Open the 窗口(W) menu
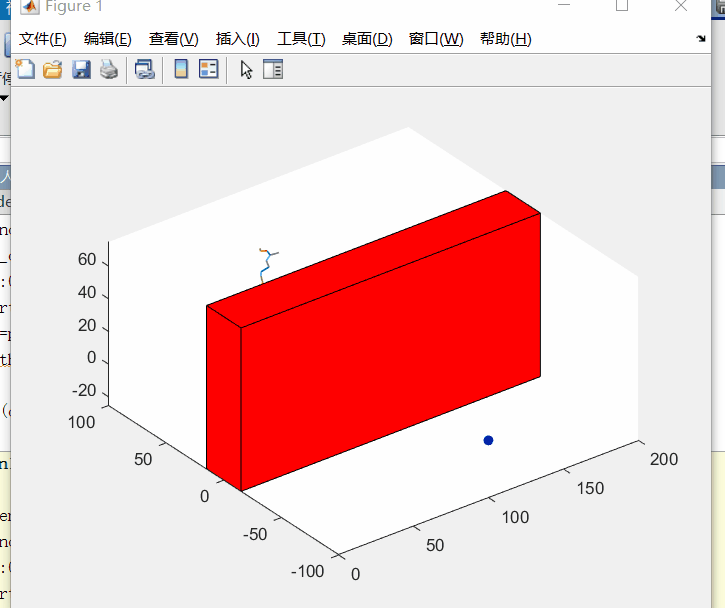Screen dimensions: 725x608 pos(436,39)
